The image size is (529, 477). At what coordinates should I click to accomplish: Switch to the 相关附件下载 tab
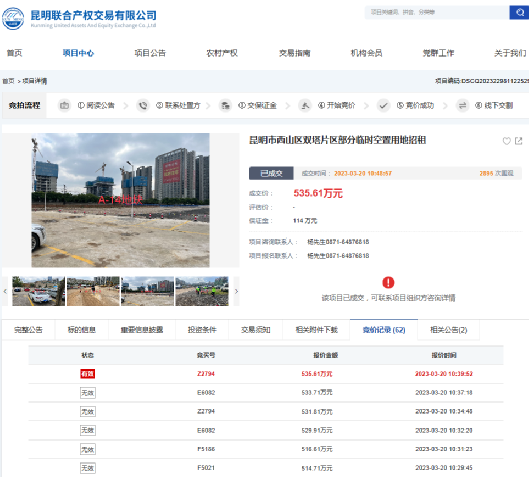click(316, 330)
